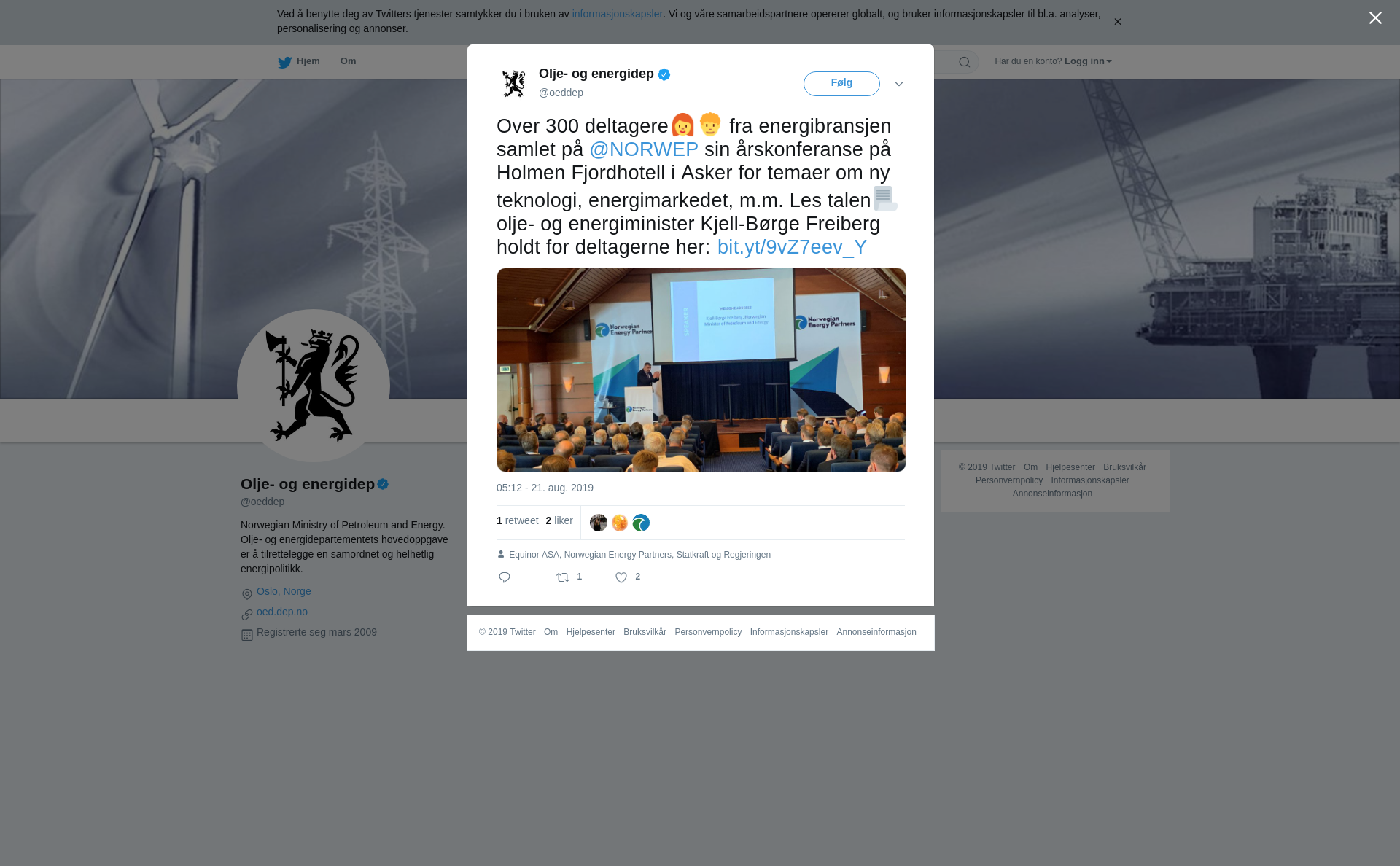This screenshot has width=1400, height=866.
Task: Click the Følg button
Action: [841, 84]
